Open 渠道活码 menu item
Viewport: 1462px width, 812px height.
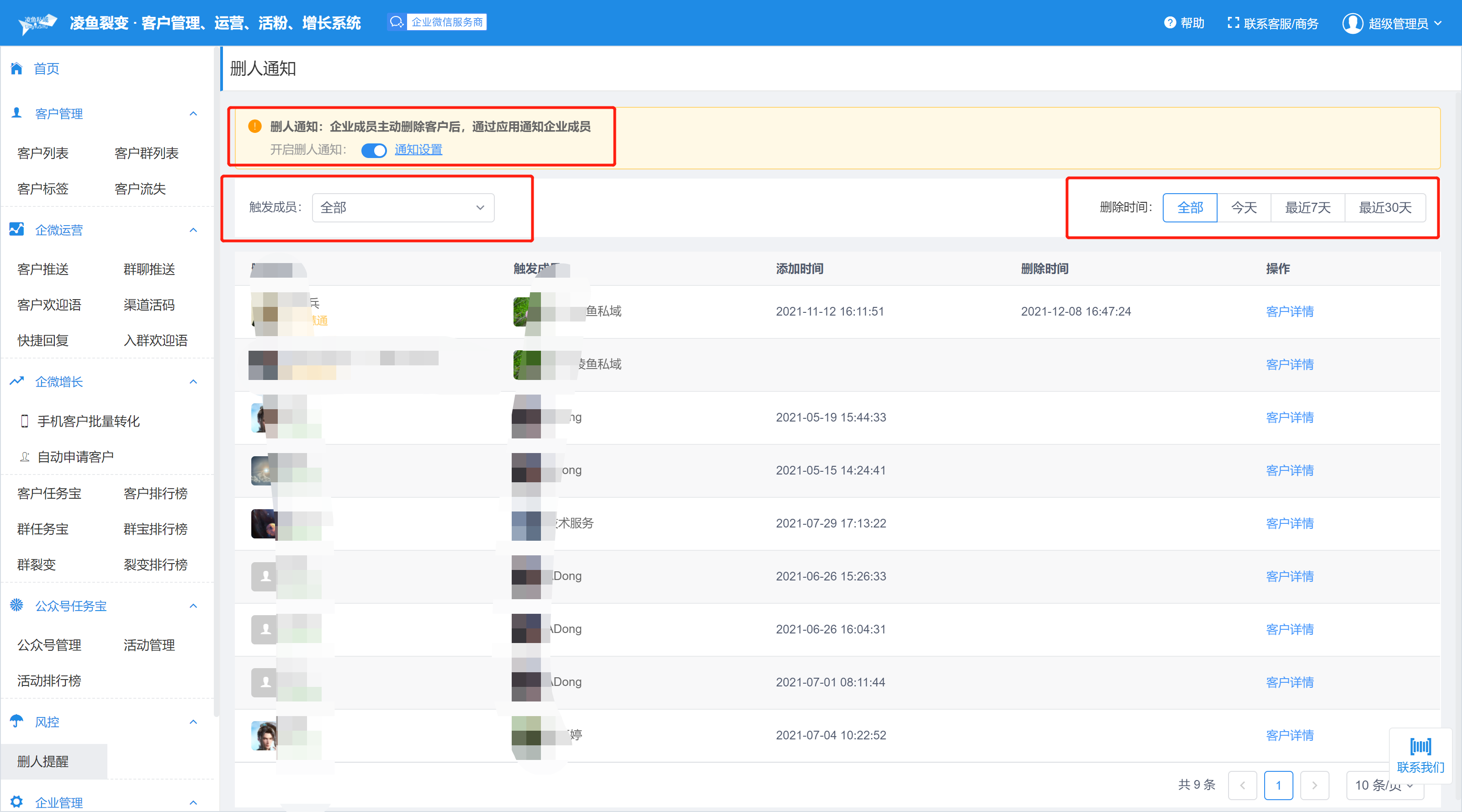148,305
